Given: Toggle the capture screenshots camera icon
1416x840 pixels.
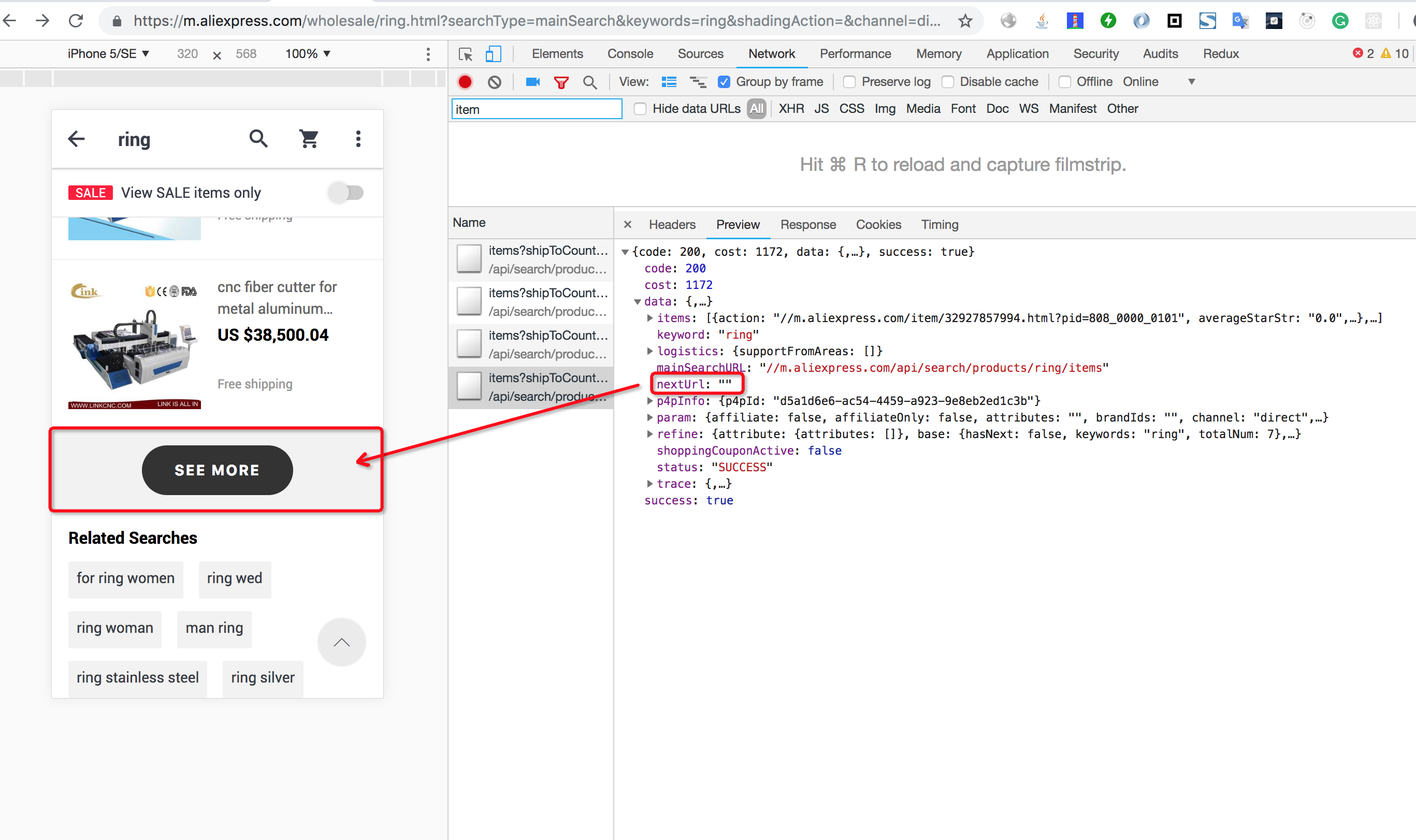Looking at the screenshot, I should pos(532,82).
